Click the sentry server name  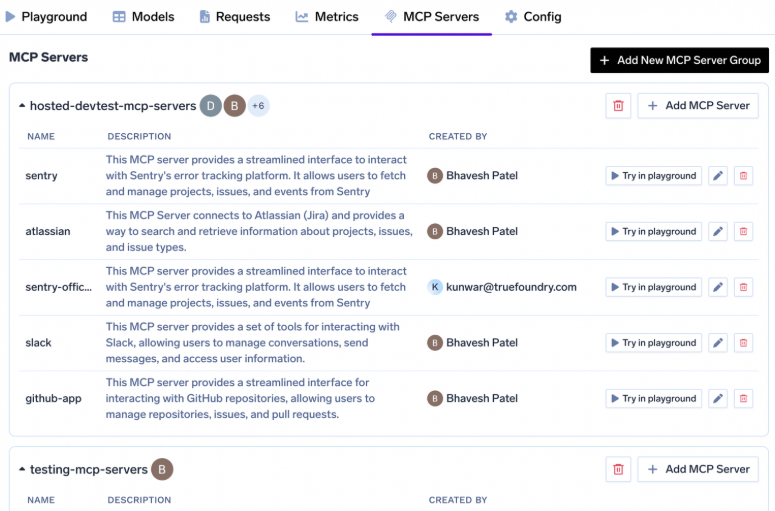coord(42,176)
